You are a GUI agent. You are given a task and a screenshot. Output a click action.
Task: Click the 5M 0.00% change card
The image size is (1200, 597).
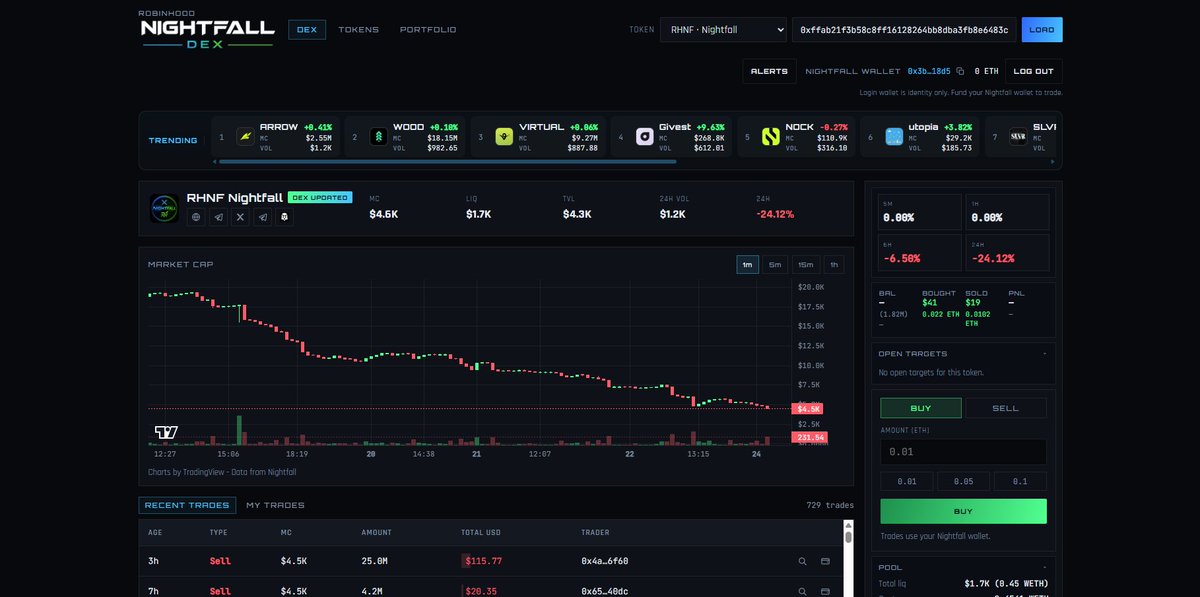pyautogui.click(x=920, y=212)
